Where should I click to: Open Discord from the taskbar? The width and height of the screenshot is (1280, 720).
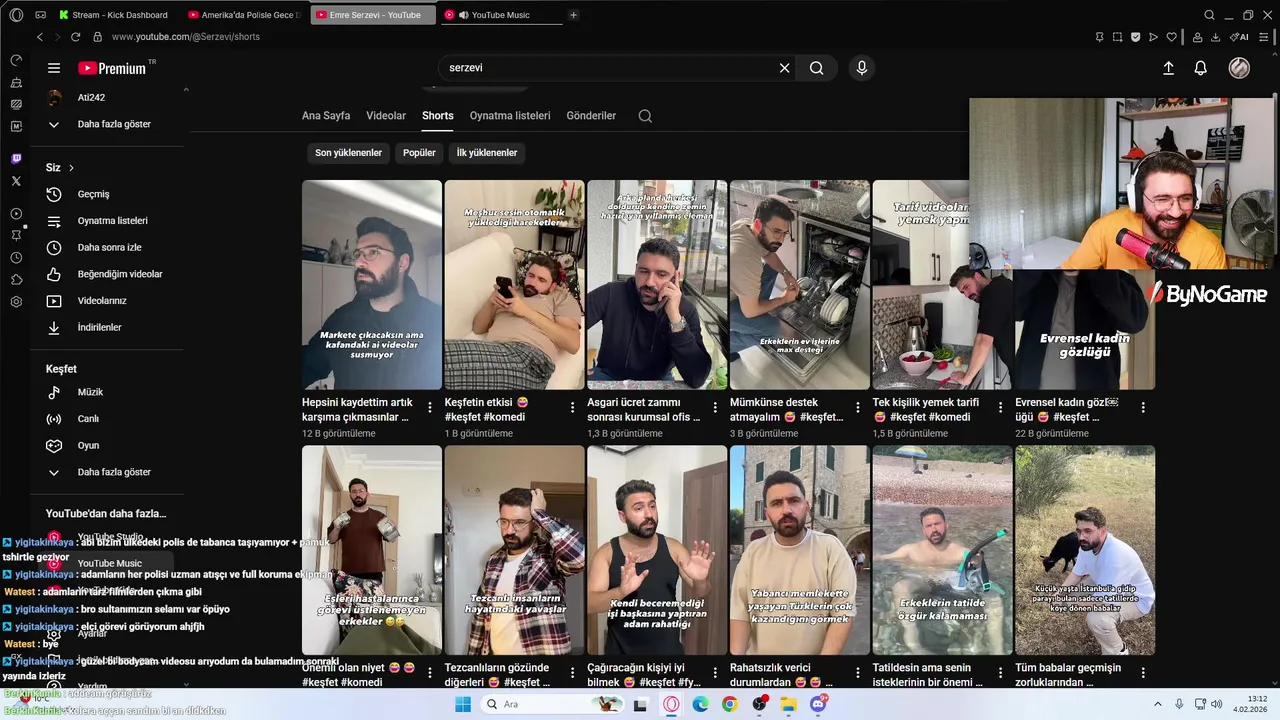[818, 704]
